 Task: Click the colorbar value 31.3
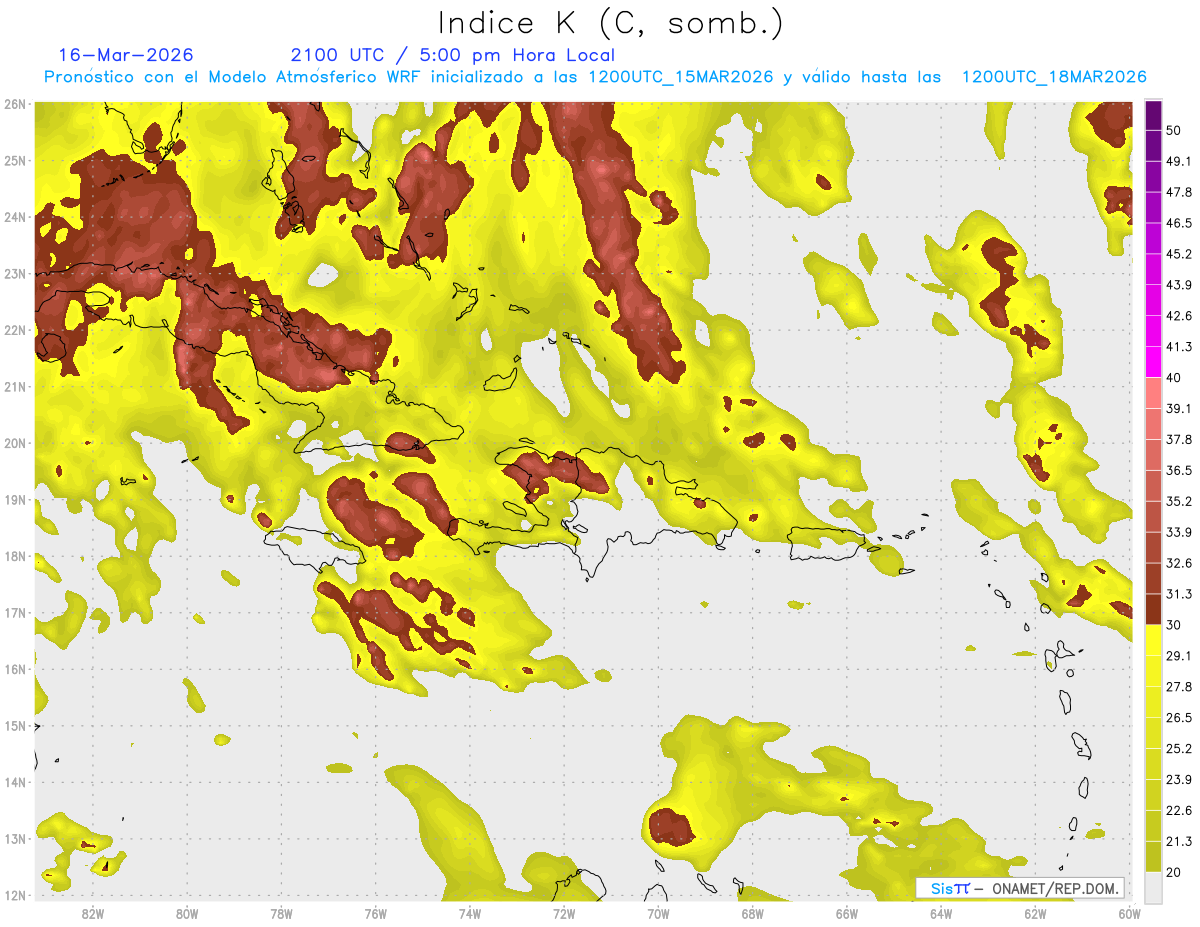(1179, 595)
